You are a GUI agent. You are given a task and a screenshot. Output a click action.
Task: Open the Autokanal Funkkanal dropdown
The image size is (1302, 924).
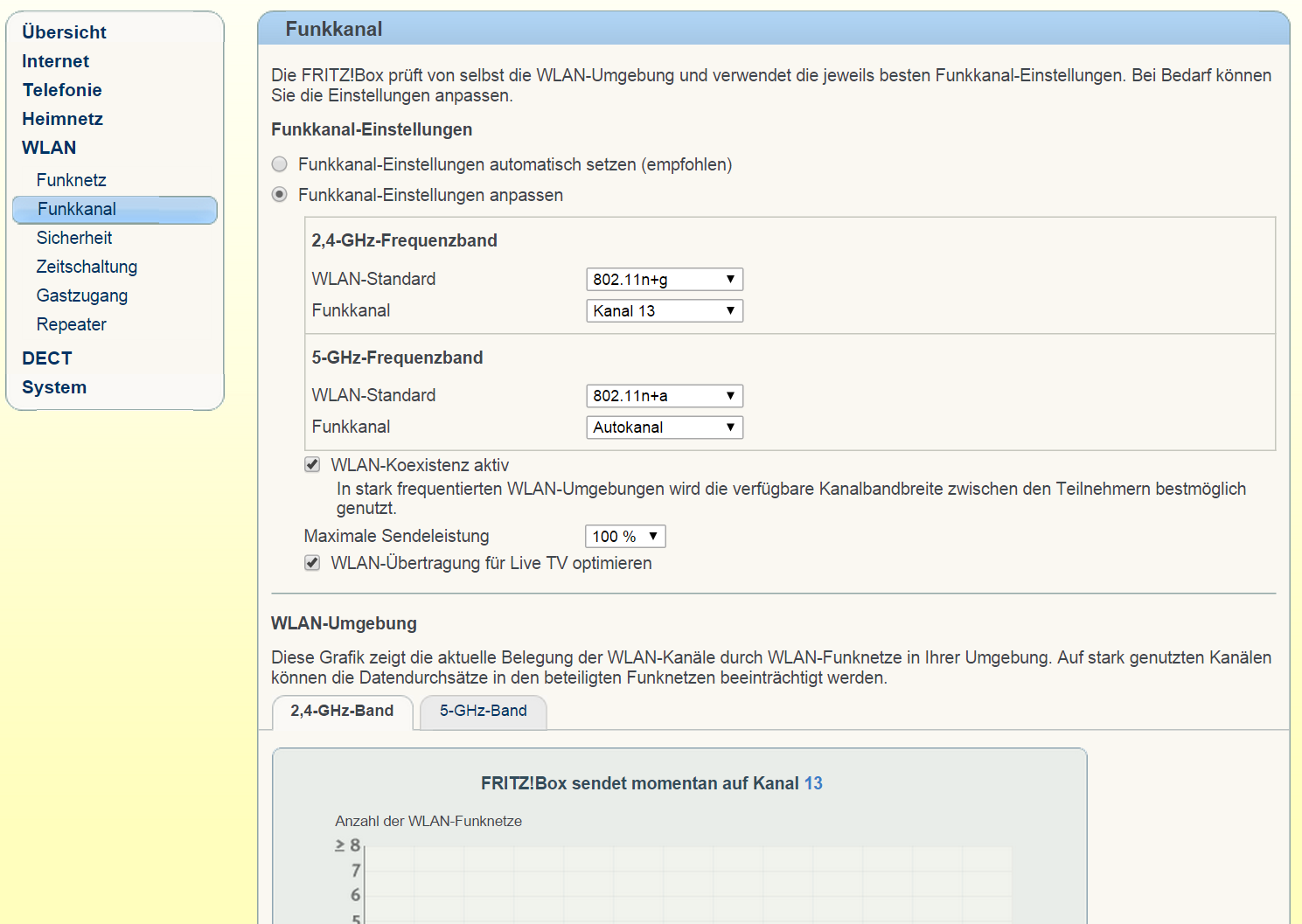click(x=665, y=427)
